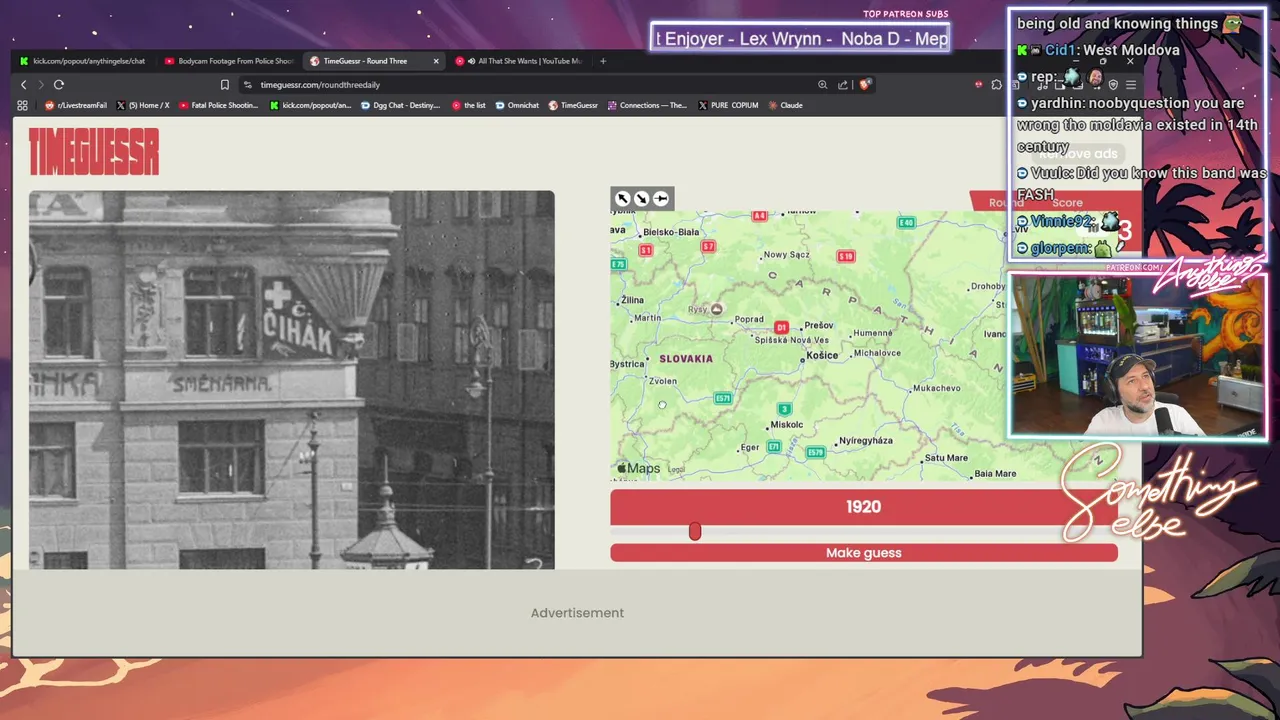Switch to All That She Wants tab
This screenshot has width=1280, height=720.
(520, 61)
